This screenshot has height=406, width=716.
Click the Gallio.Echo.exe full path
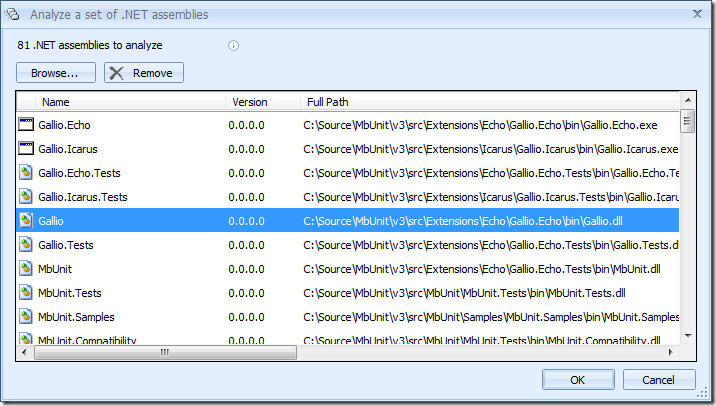click(480, 125)
